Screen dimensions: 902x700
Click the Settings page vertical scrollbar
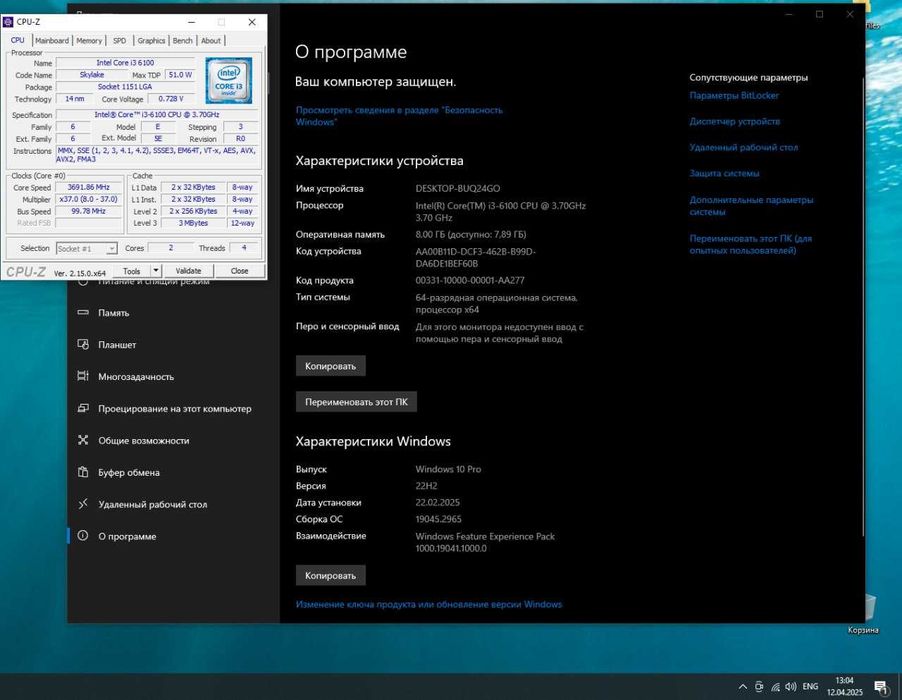[863, 305]
